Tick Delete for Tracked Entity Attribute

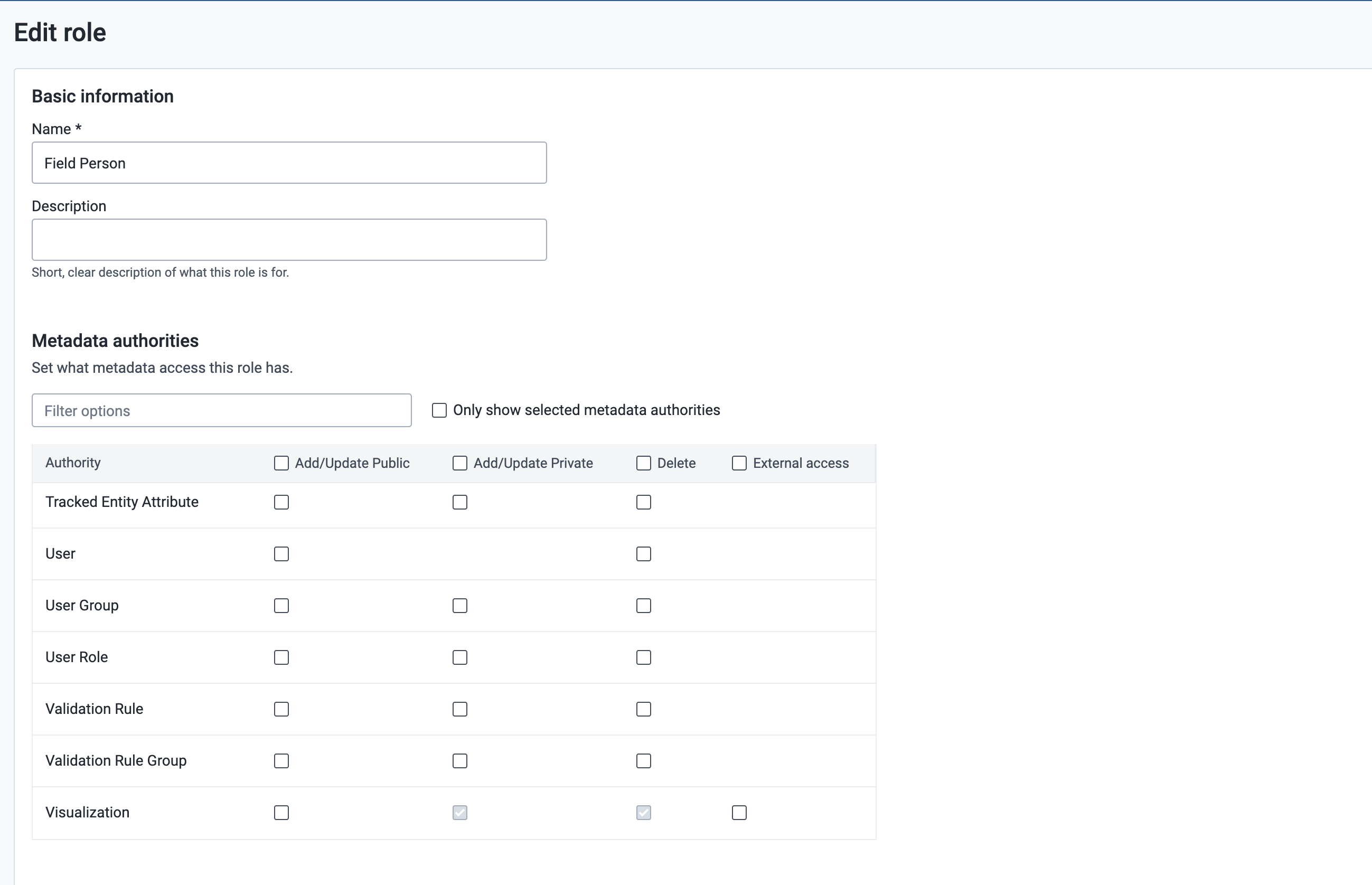point(644,502)
